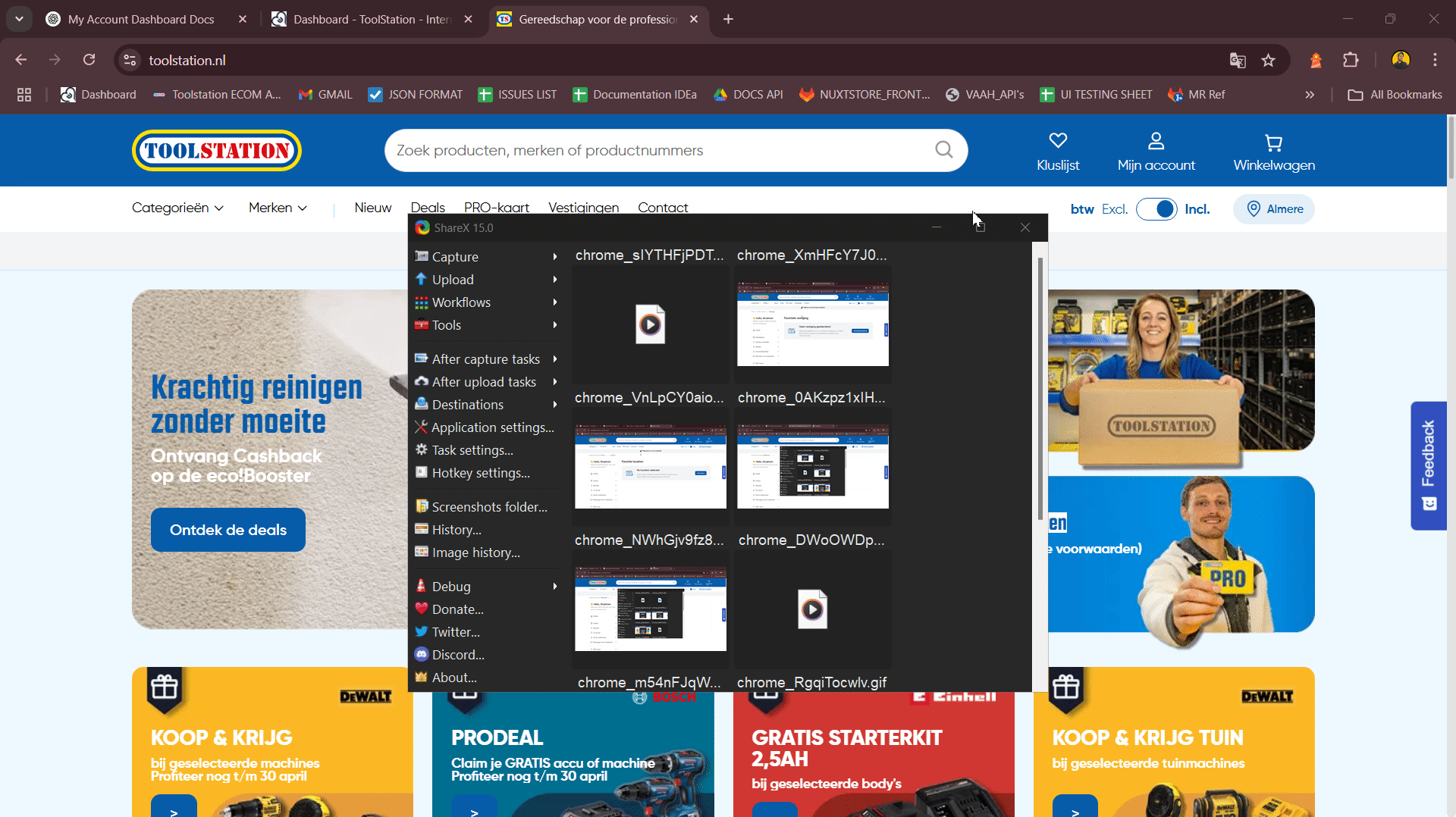Open Task settings in ShareX
The height and width of the screenshot is (817, 1456).
[472, 449]
